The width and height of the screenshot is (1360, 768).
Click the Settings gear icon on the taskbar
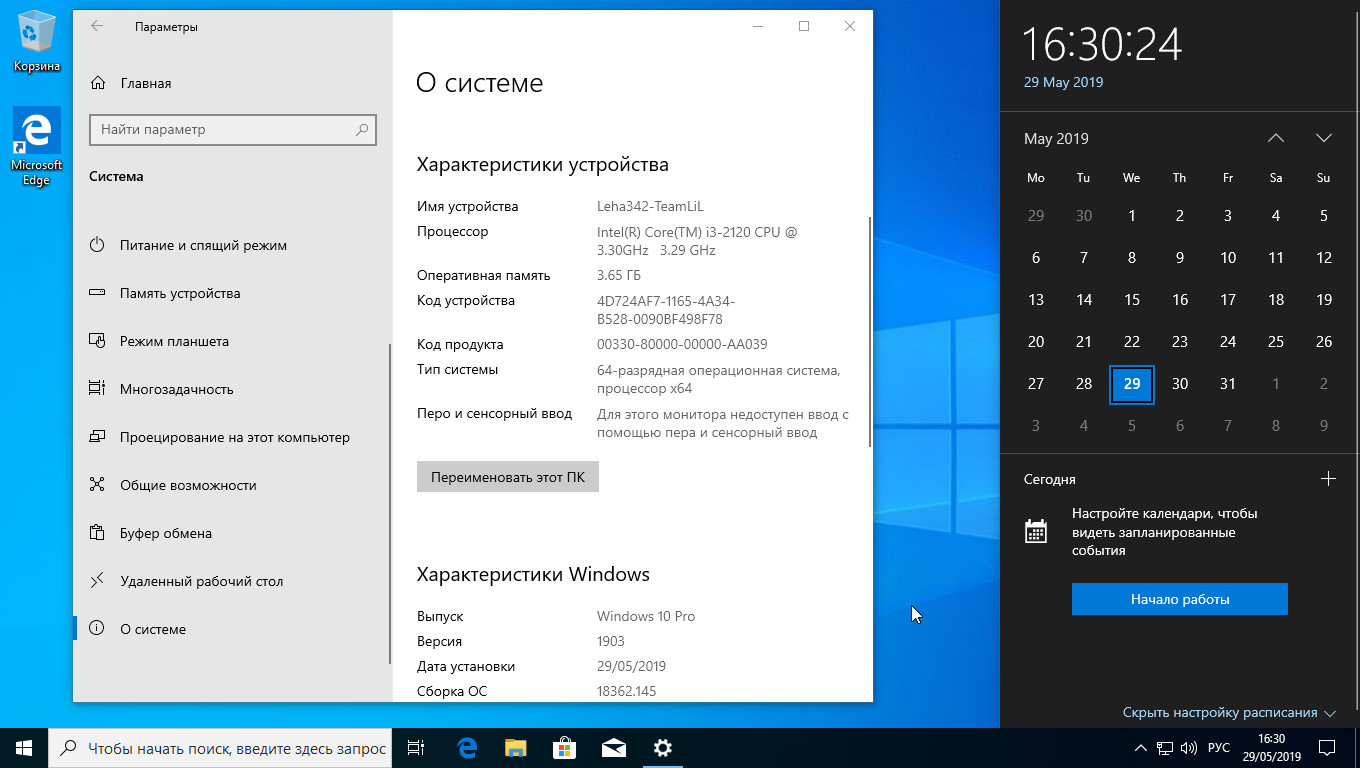[662, 748]
